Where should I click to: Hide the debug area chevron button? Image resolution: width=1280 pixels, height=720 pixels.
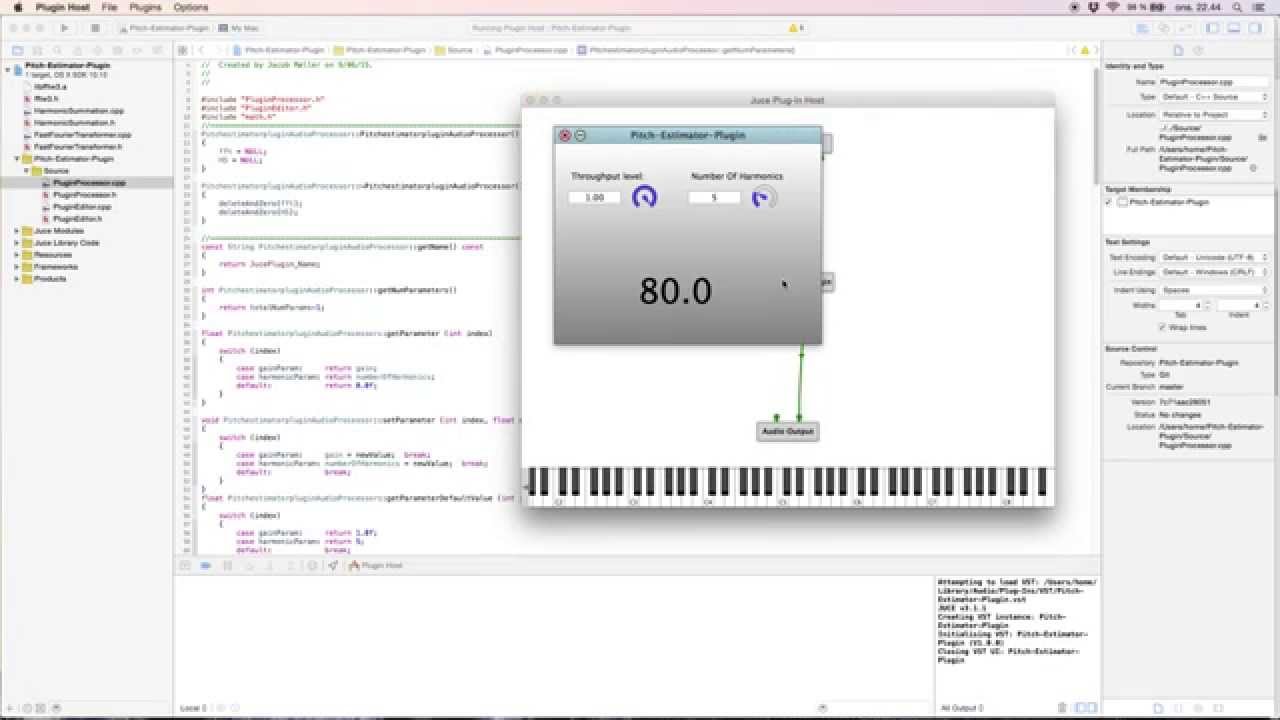tap(185, 566)
